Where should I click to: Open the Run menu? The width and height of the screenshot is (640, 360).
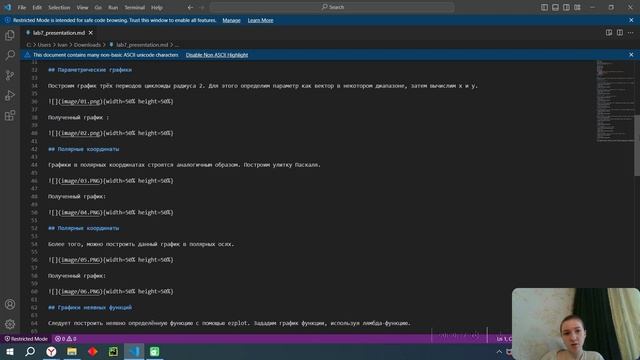(x=113, y=7)
